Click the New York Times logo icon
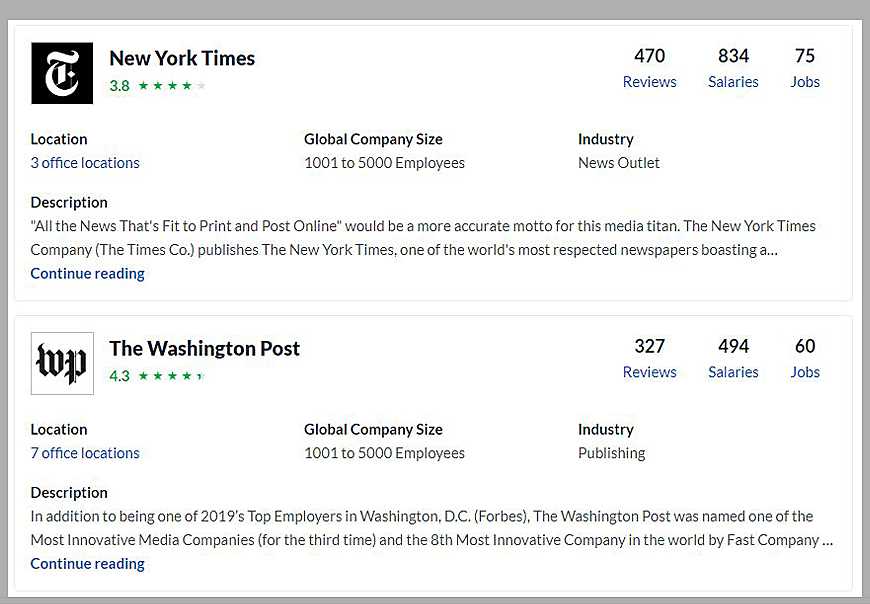The height and width of the screenshot is (604, 870). [x=62, y=73]
